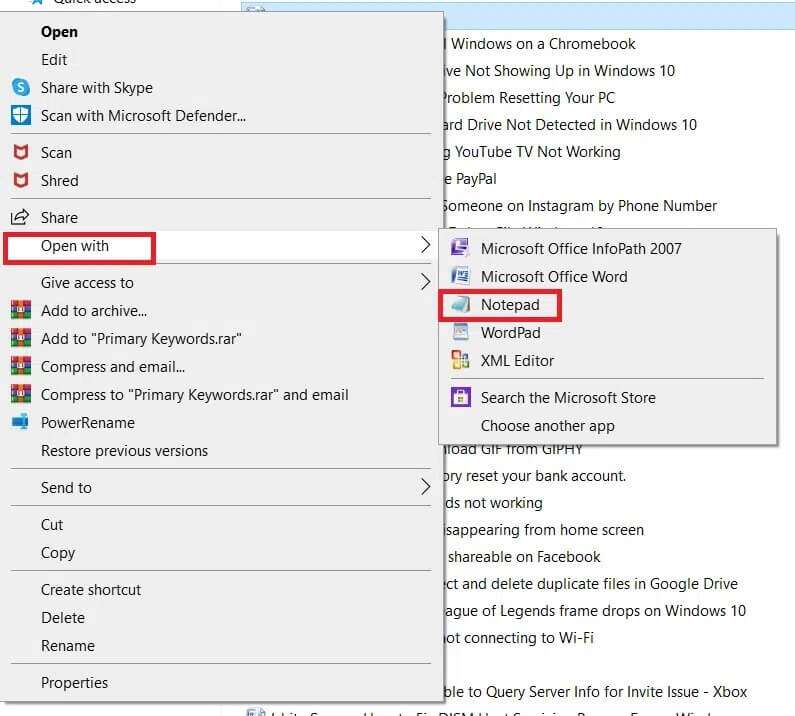
Task: Click the McAfee icon next to Shred
Action: click(x=21, y=180)
